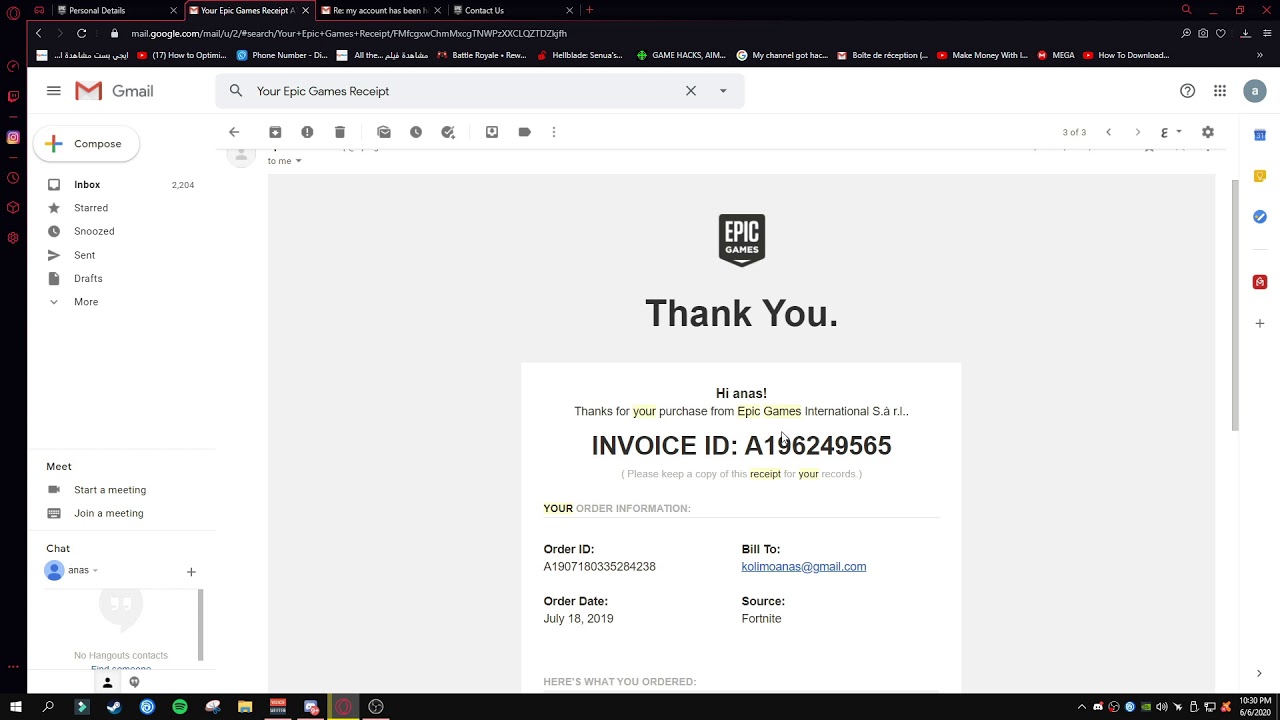
Task: Go to the newer email arrow
Action: point(1108,132)
